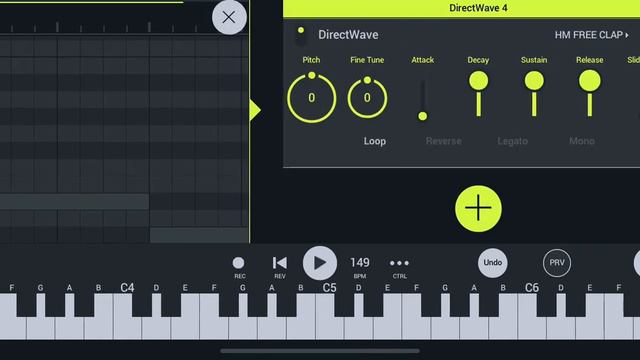Screen dimensions: 640x360
Task: Click the Decay slider handle
Action: pyautogui.click(x=478, y=81)
